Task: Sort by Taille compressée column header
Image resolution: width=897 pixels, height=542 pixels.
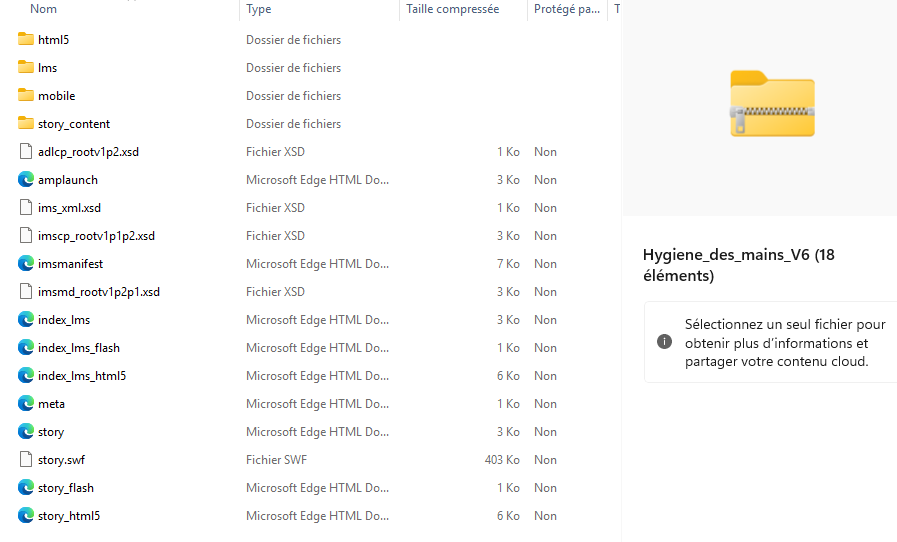Action: (452, 9)
